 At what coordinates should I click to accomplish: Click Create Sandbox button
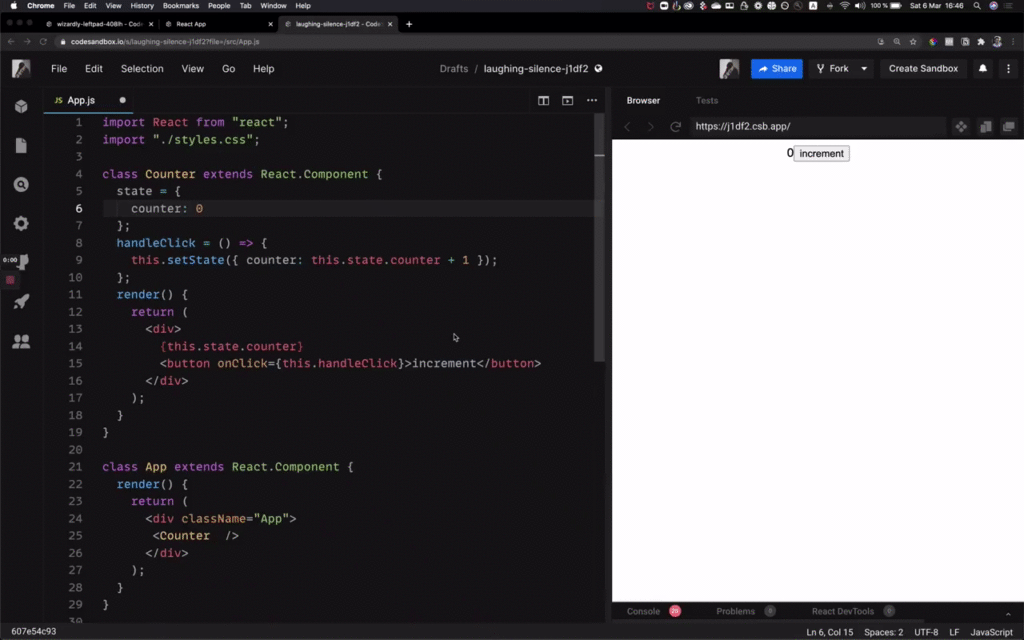point(923,69)
